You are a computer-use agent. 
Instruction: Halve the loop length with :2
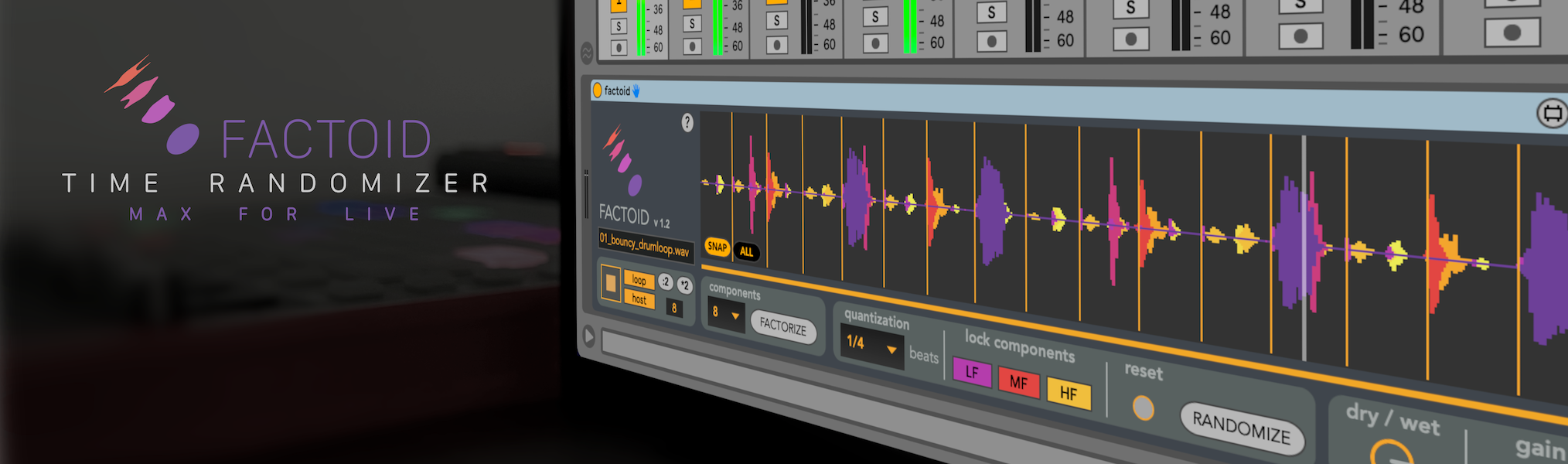(666, 282)
